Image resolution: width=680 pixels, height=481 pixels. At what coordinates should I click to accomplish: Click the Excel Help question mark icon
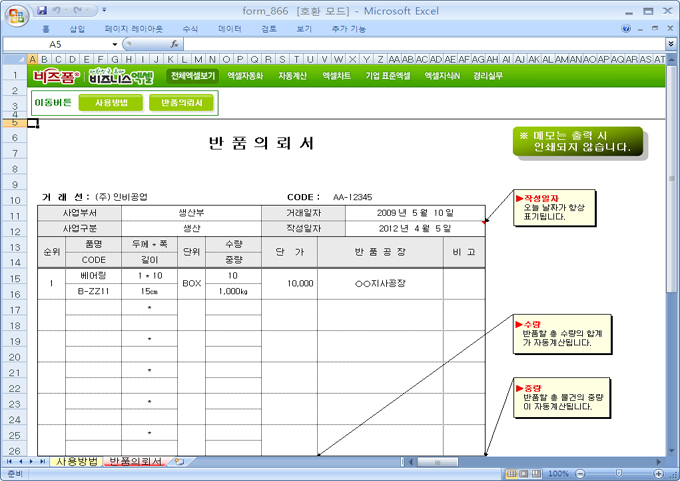pos(626,29)
